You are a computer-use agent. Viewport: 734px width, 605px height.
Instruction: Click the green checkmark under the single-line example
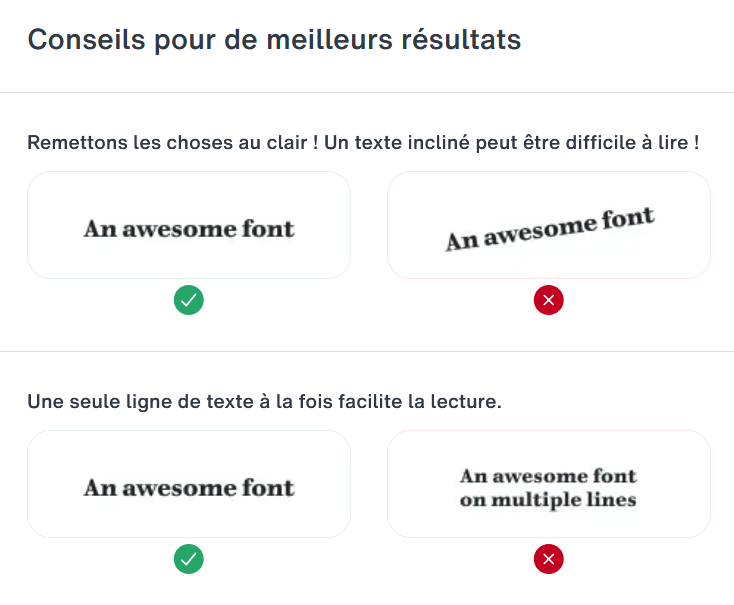coord(189,559)
